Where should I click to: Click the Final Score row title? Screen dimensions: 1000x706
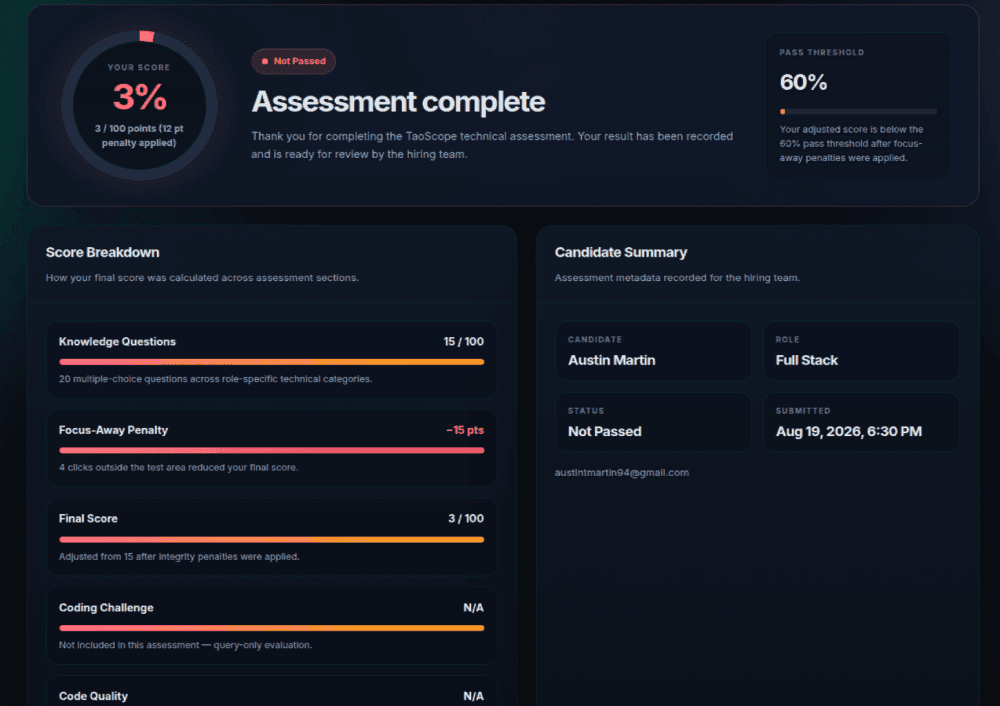(88, 518)
